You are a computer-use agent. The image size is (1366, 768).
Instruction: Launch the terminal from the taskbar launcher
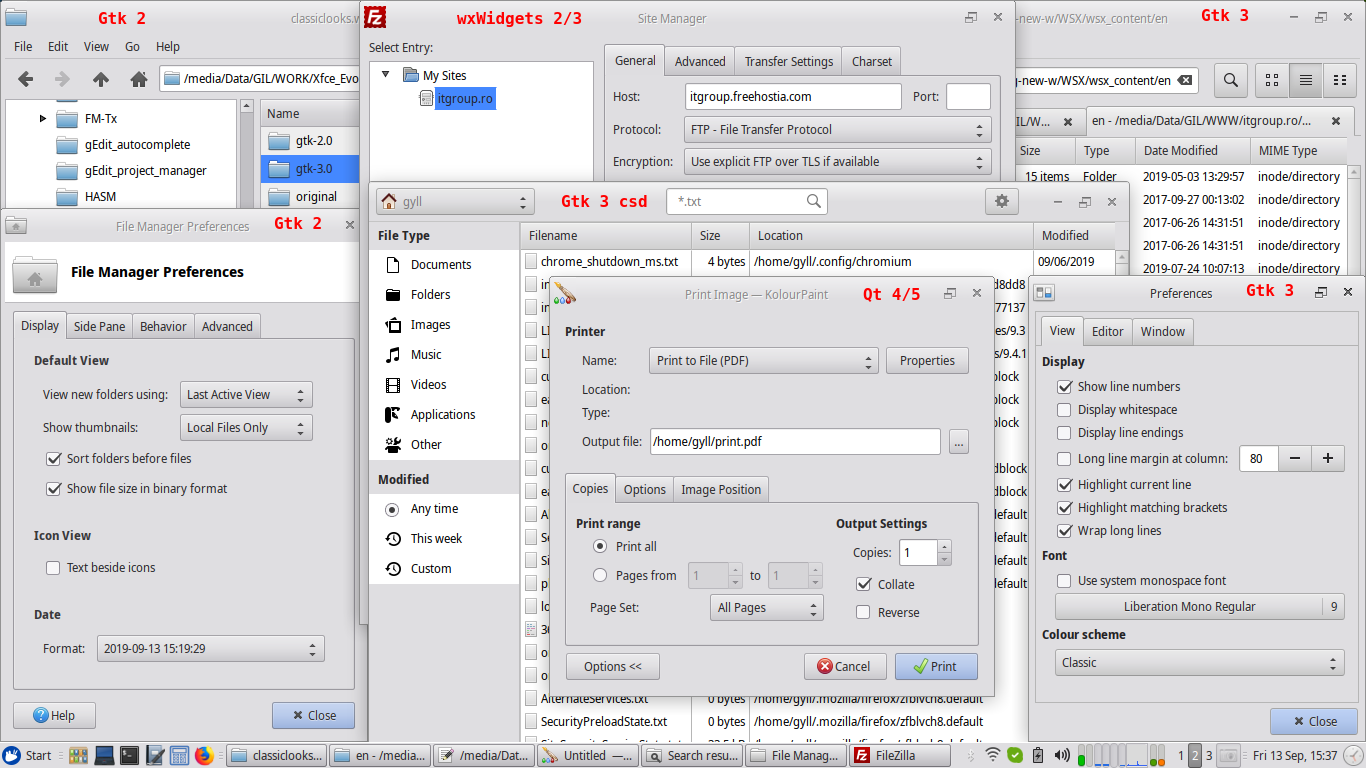(x=129, y=755)
